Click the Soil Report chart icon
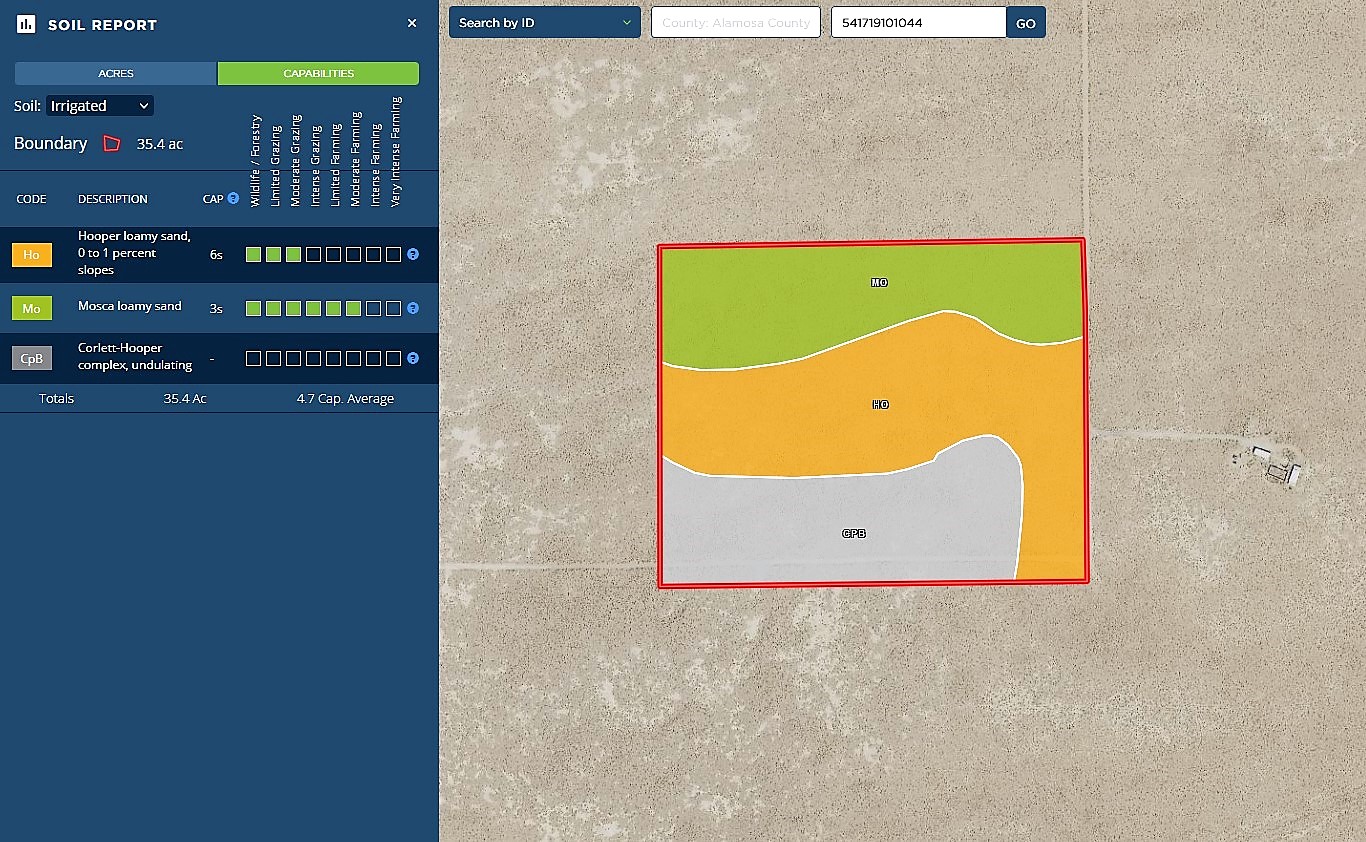The height and width of the screenshot is (842, 1366). tap(27, 24)
